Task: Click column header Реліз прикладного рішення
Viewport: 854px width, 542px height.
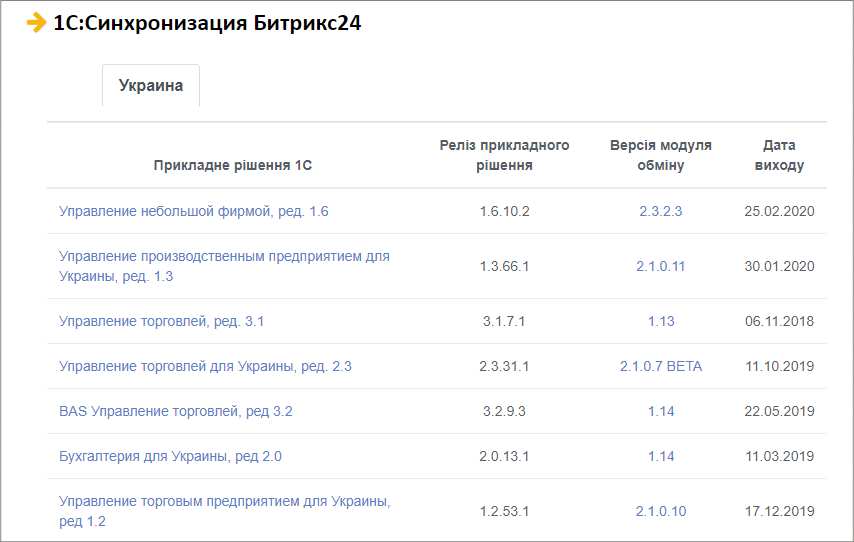Action: point(504,155)
